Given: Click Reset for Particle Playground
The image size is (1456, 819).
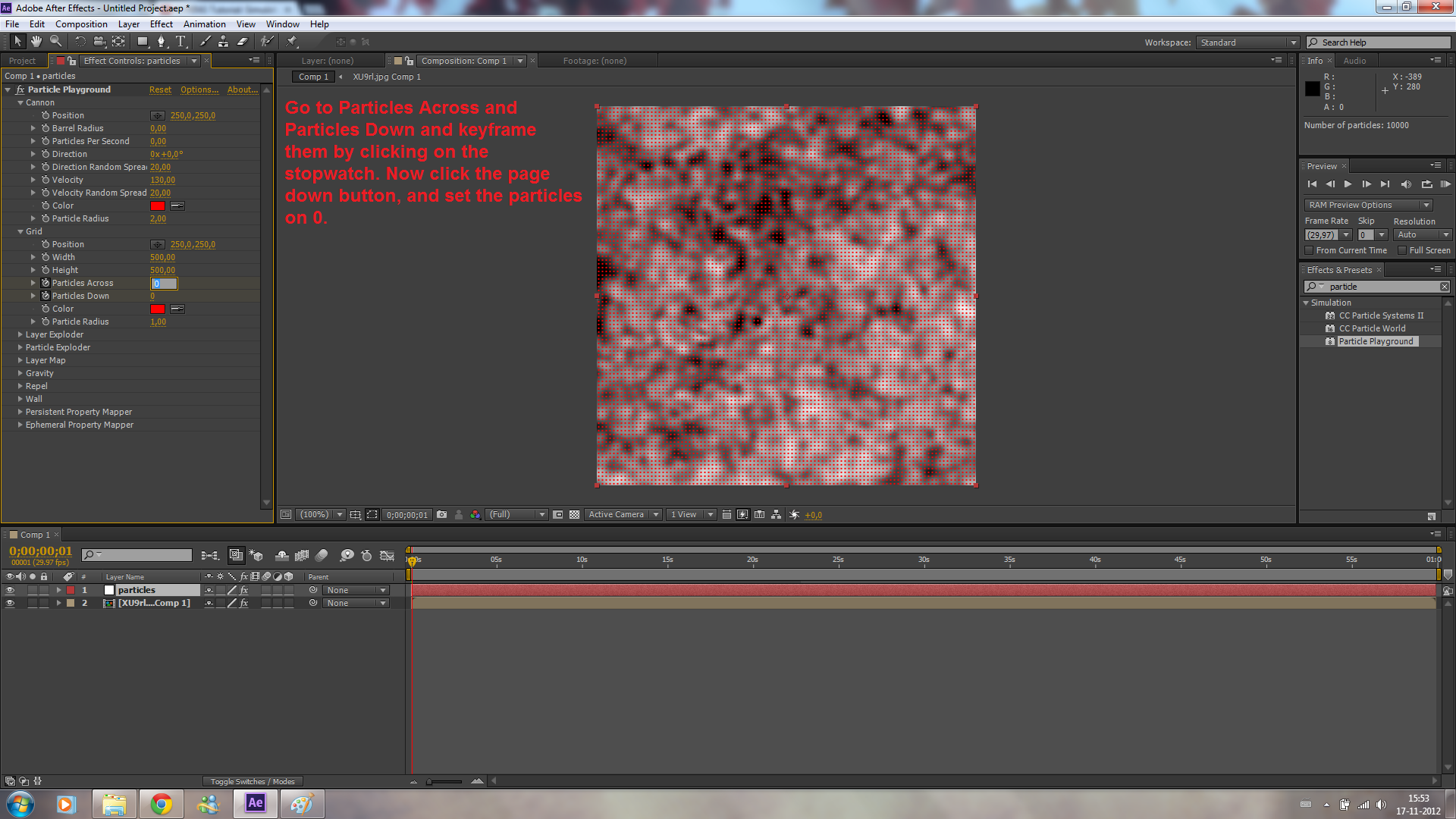Looking at the screenshot, I should pos(160,89).
